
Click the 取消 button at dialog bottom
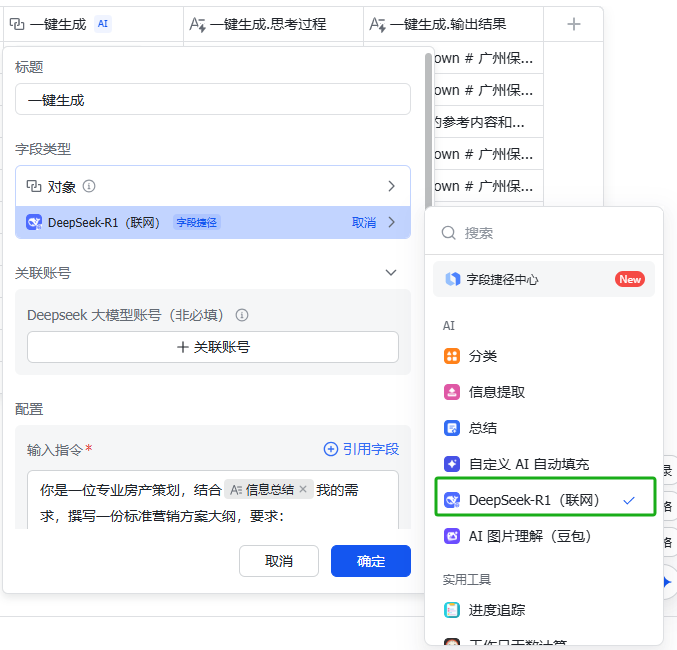(279, 561)
